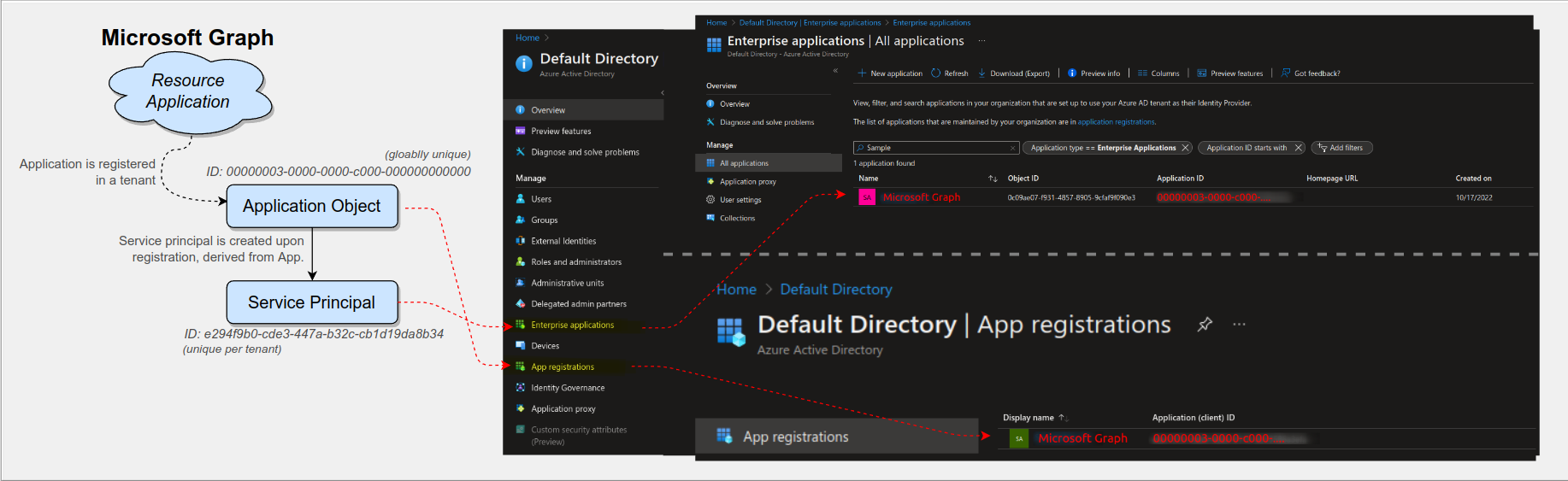Click the Preview features icon in Default Directory menu
Screen dimensions: 1568x481
pos(521,131)
